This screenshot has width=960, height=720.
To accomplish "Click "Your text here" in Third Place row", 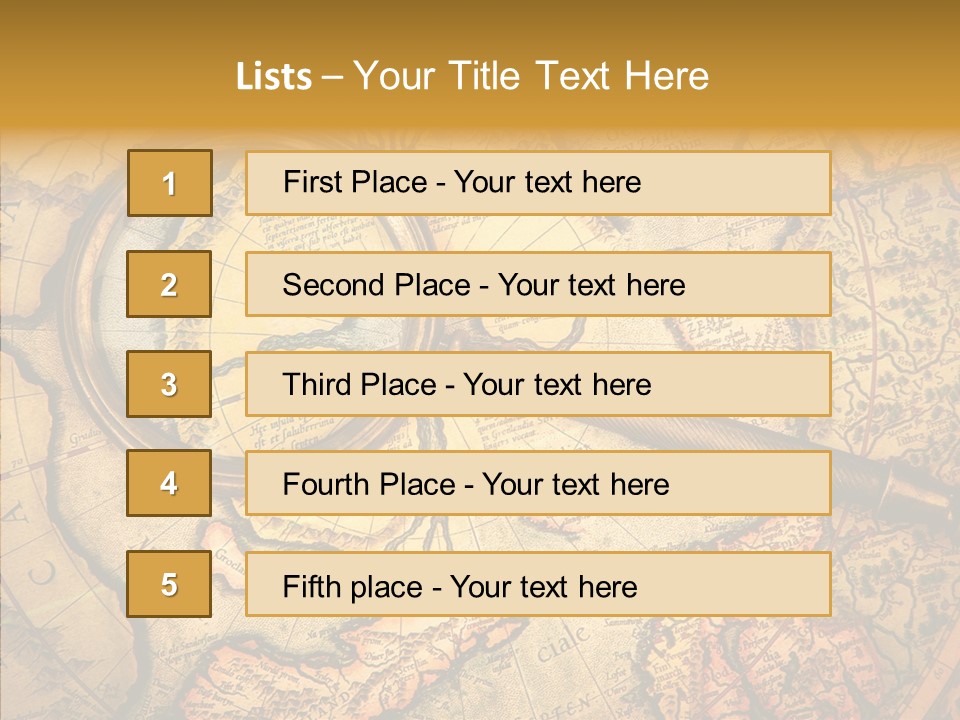I will (557, 385).
